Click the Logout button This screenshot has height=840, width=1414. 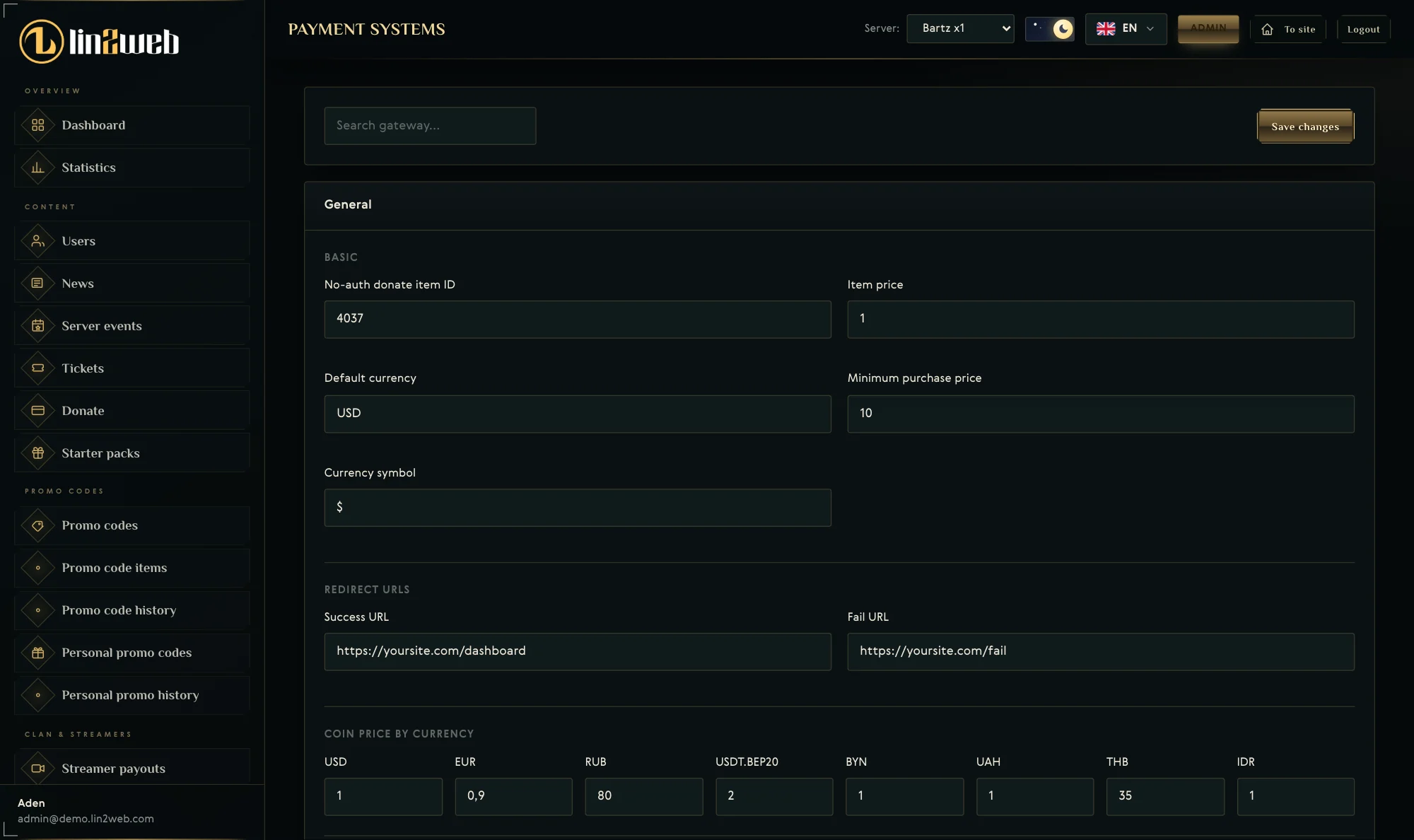pos(1363,30)
